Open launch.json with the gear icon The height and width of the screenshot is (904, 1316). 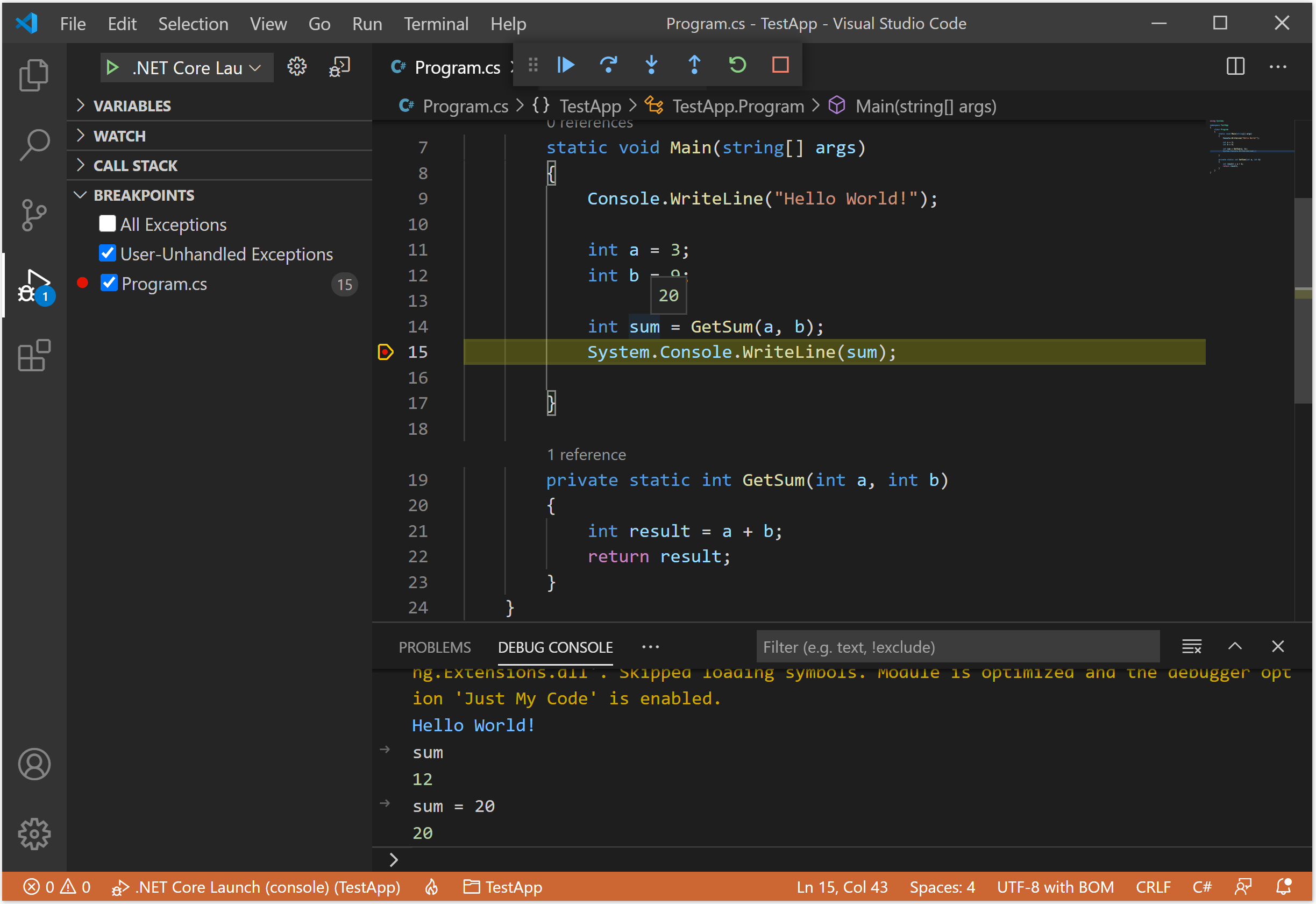297,67
